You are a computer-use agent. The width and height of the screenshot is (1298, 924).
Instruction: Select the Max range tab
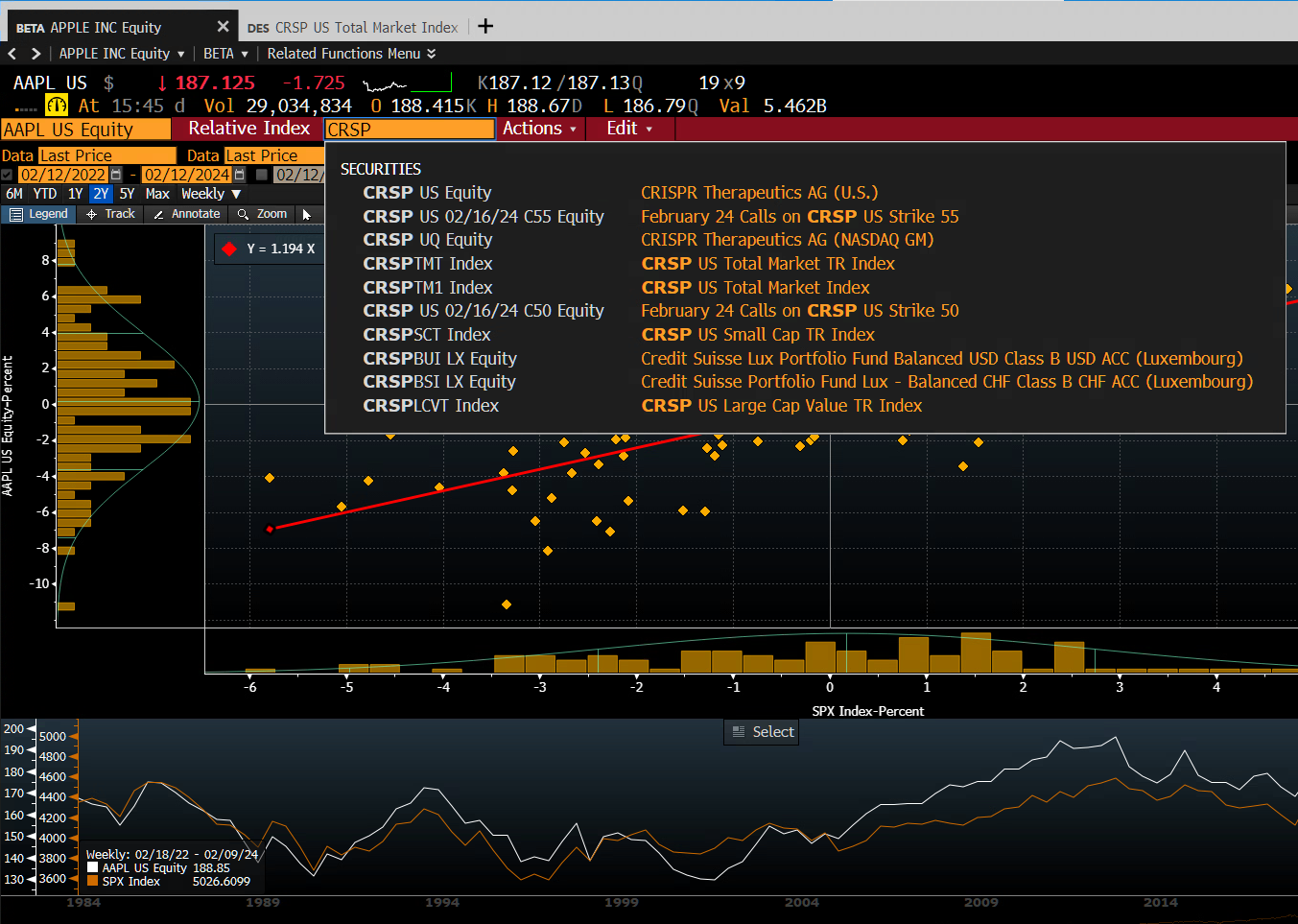(x=157, y=194)
